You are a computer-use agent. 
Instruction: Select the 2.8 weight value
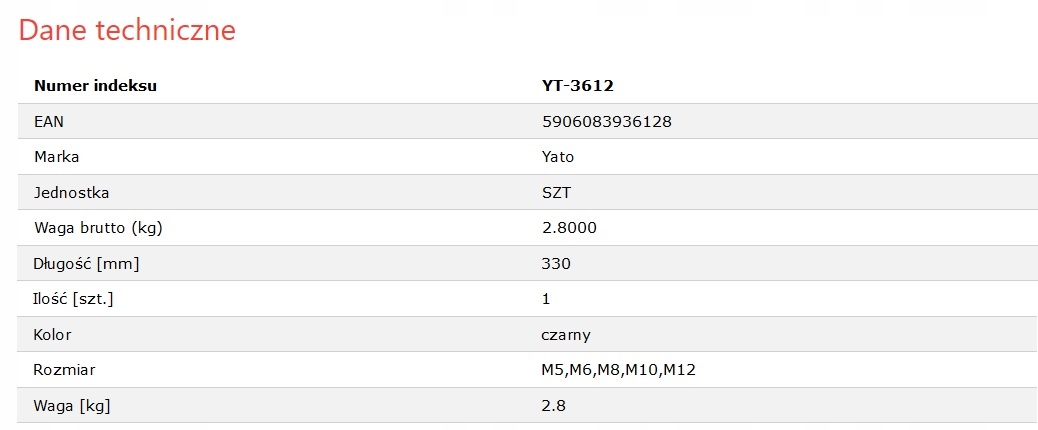(x=553, y=406)
